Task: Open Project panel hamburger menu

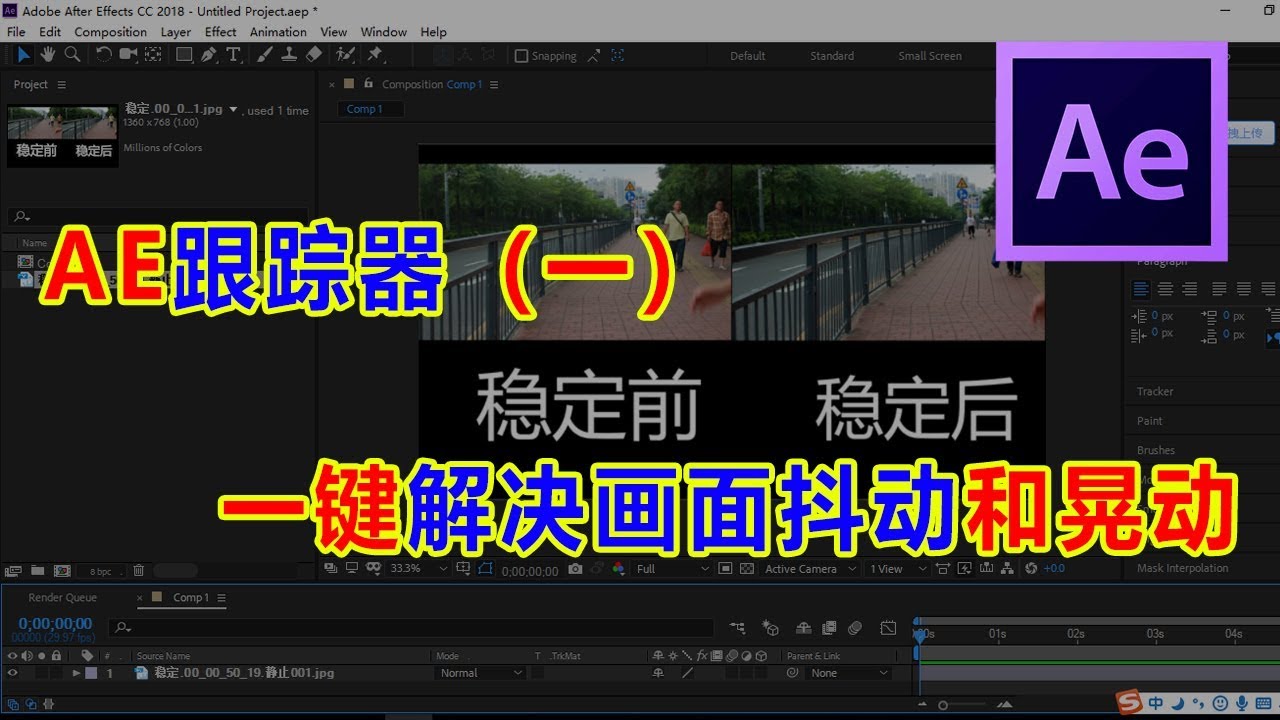Action: tap(61, 85)
